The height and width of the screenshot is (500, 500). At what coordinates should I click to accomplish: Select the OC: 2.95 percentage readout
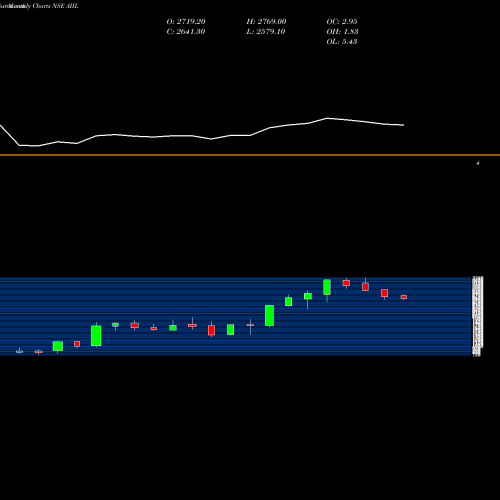coord(342,22)
